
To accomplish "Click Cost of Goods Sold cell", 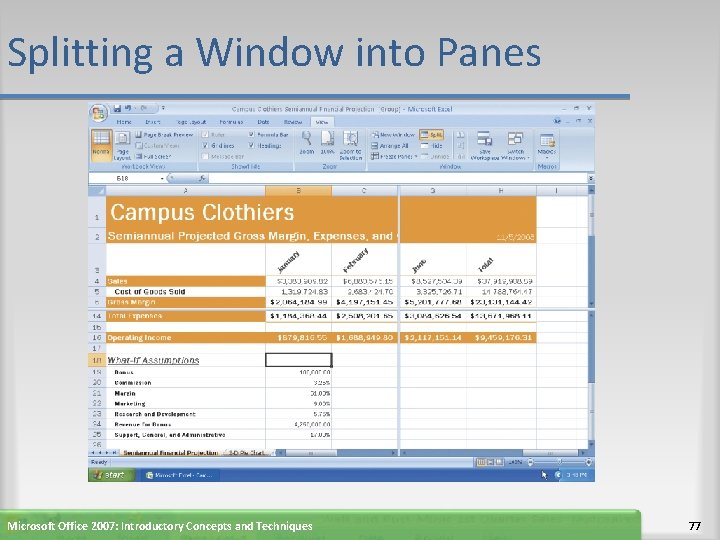I will [x=186, y=292].
